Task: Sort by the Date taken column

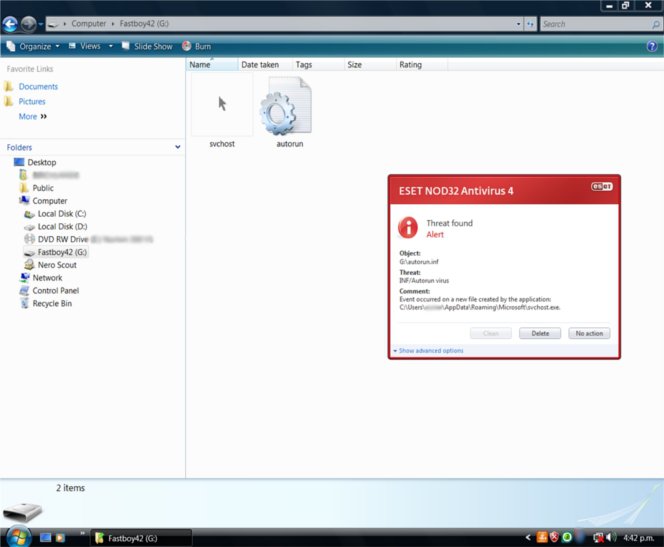Action: point(265,65)
